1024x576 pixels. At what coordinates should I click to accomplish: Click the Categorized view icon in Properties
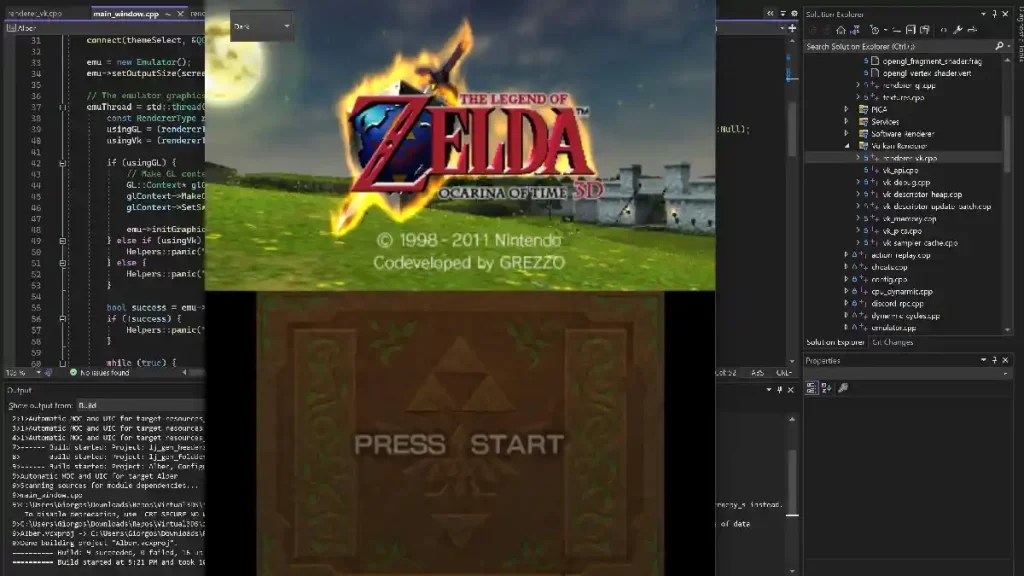pyautogui.click(x=811, y=388)
